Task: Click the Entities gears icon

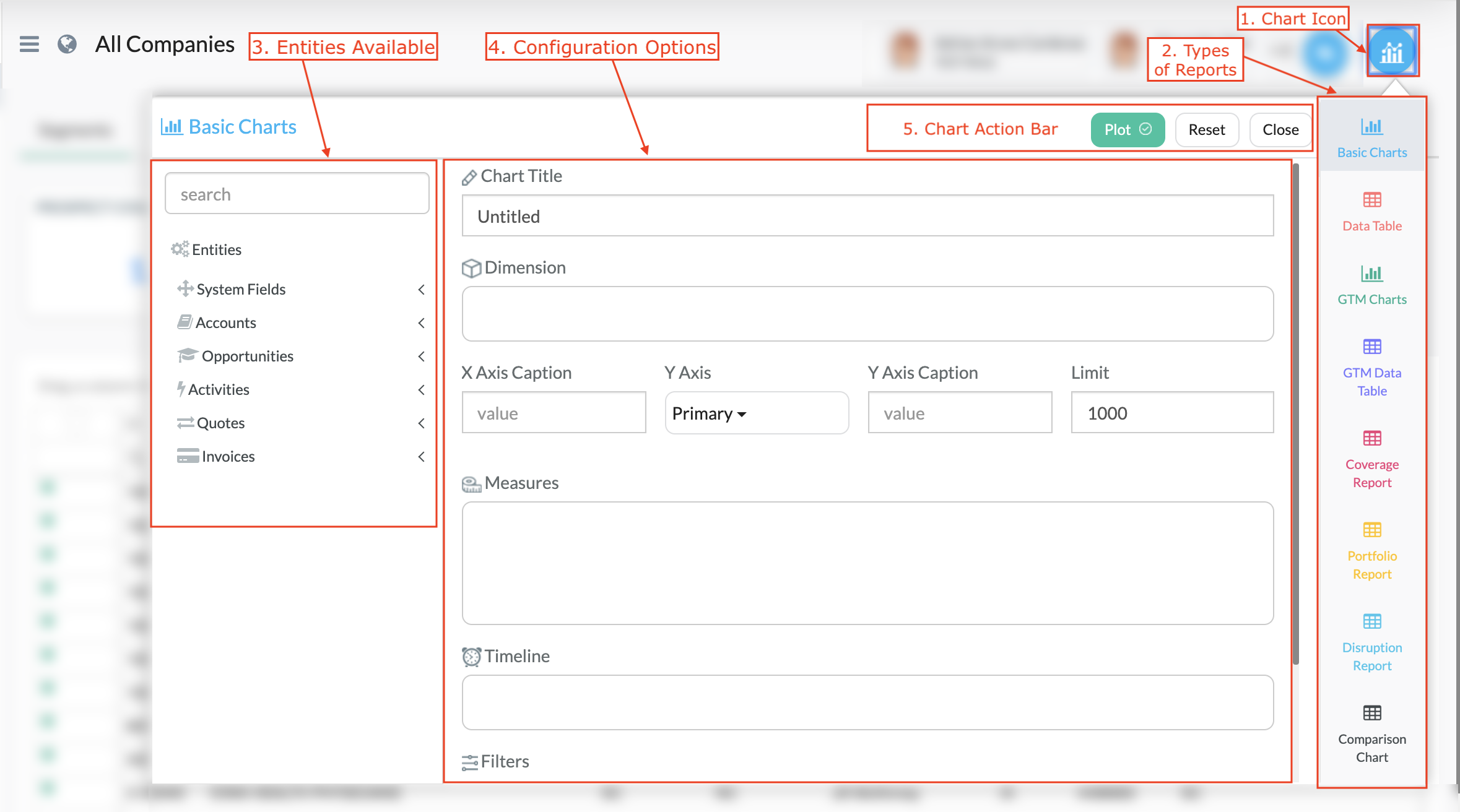Action: click(180, 249)
